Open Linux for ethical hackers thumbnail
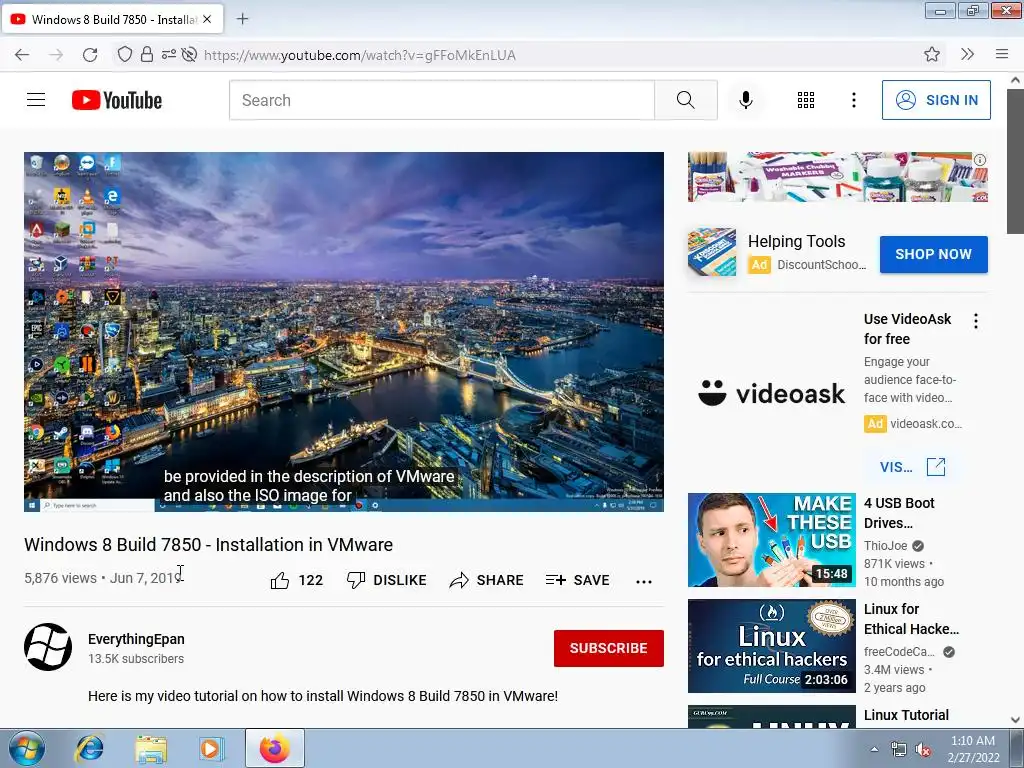1024x768 pixels. pos(771,646)
